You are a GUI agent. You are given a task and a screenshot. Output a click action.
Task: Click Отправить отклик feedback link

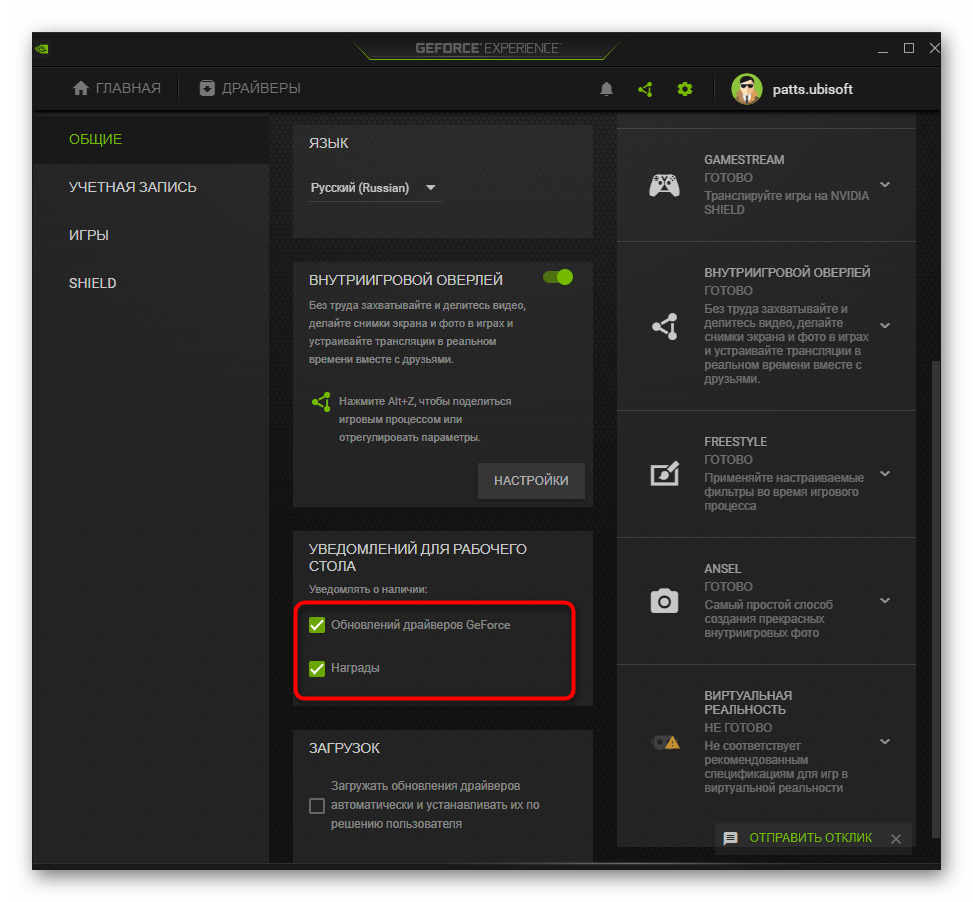tap(810, 838)
